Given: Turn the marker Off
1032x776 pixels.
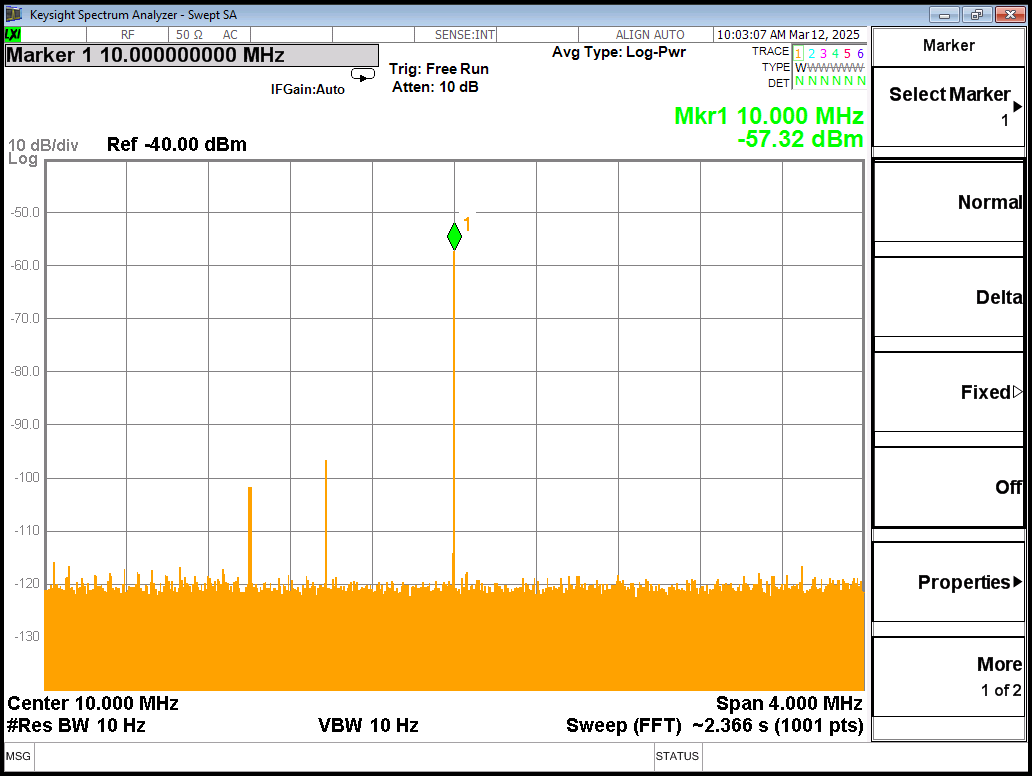Looking at the screenshot, I should pyautogui.click(x=948, y=487).
